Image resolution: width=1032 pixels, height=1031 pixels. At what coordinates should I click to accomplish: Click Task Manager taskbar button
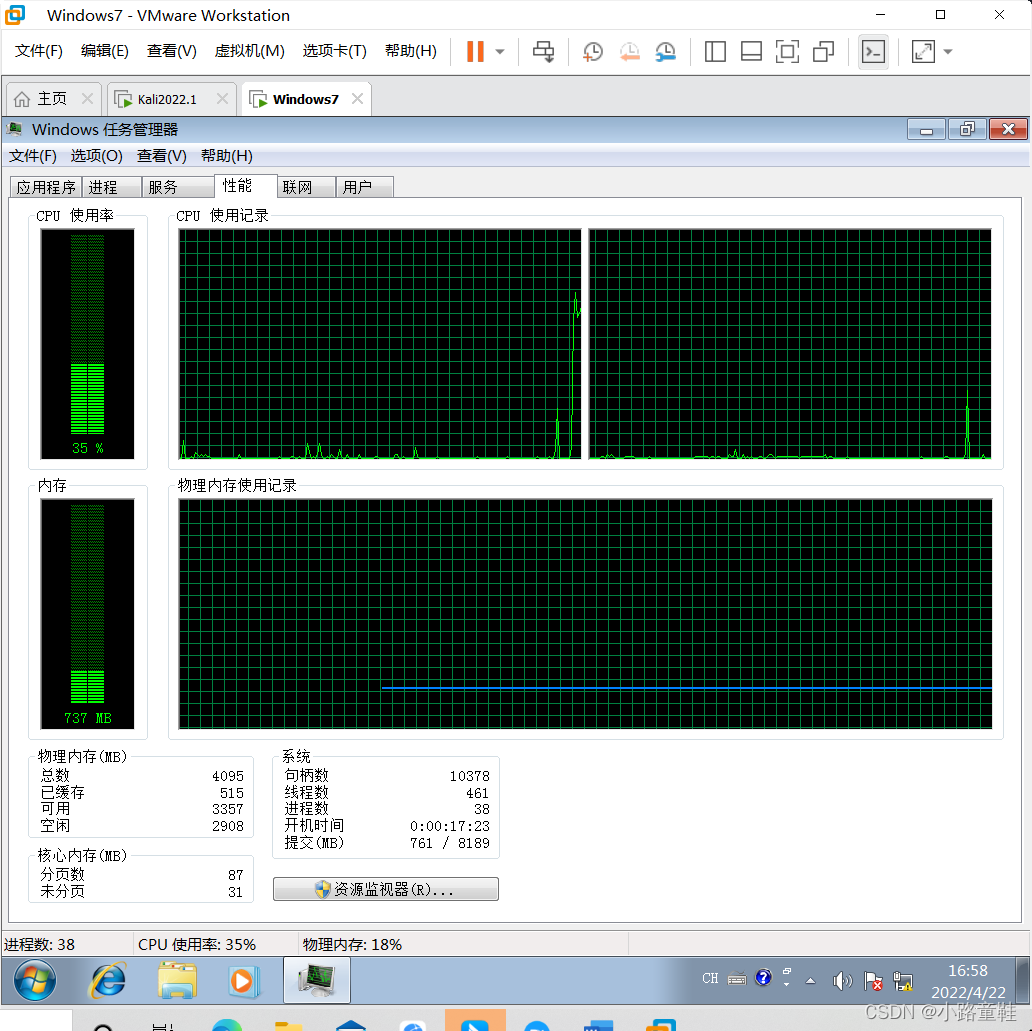[317, 980]
